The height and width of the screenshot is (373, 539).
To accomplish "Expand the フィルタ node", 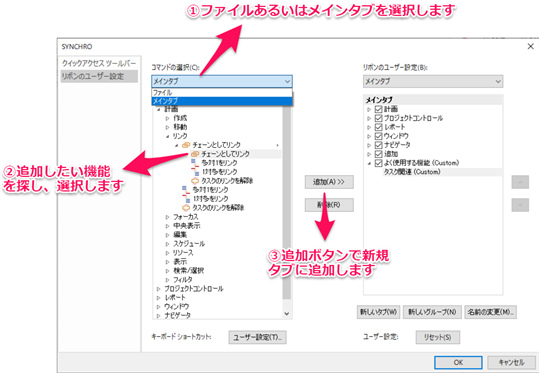I will pos(167,280).
